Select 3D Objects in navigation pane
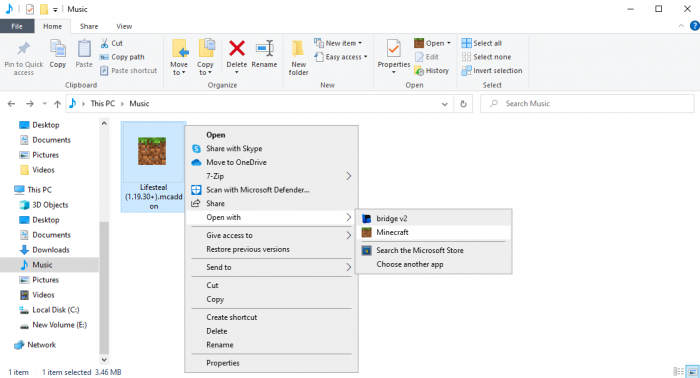This screenshot has width=700, height=378. coord(50,205)
